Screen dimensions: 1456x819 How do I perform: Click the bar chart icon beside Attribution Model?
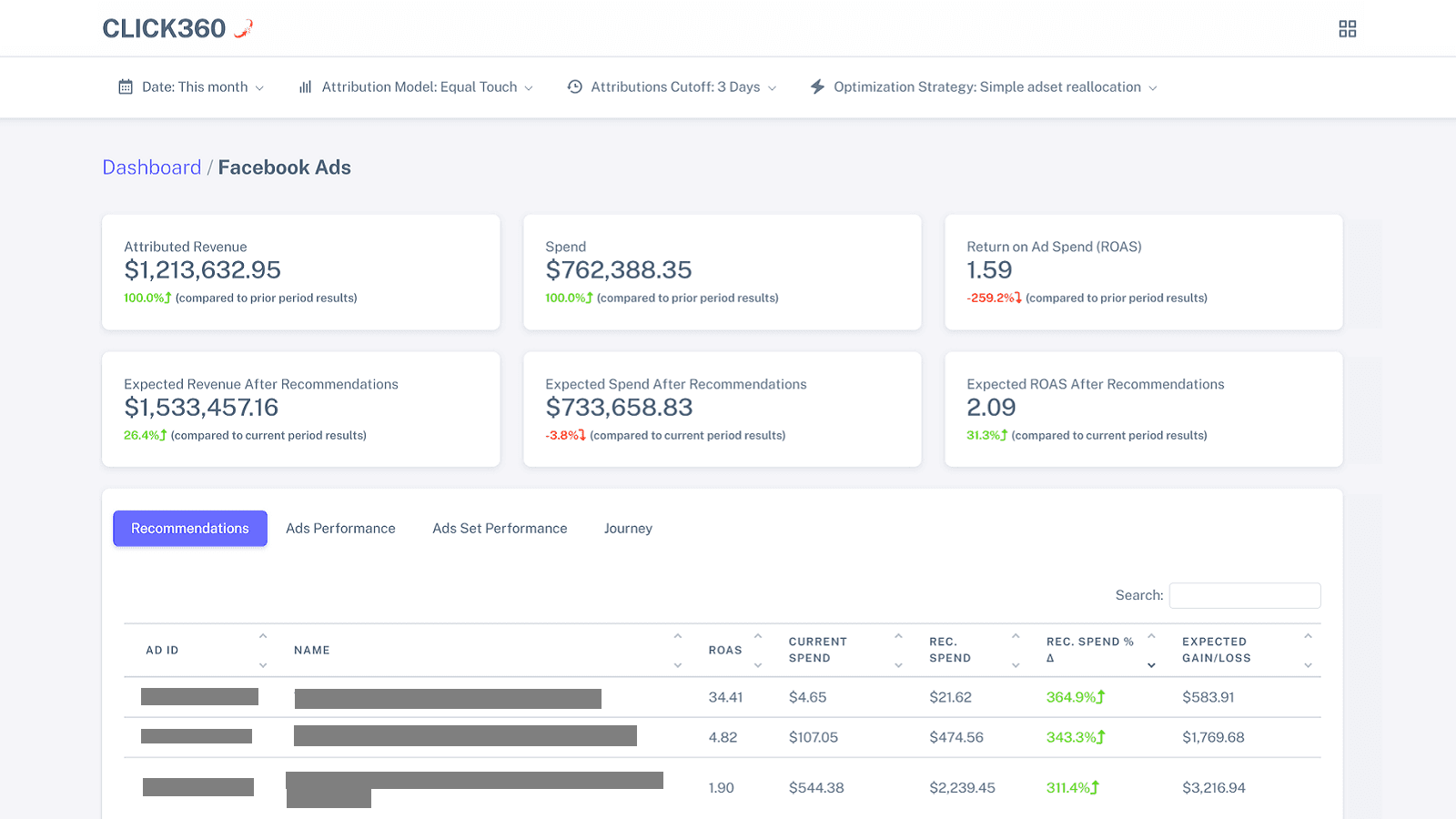[x=306, y=86]
